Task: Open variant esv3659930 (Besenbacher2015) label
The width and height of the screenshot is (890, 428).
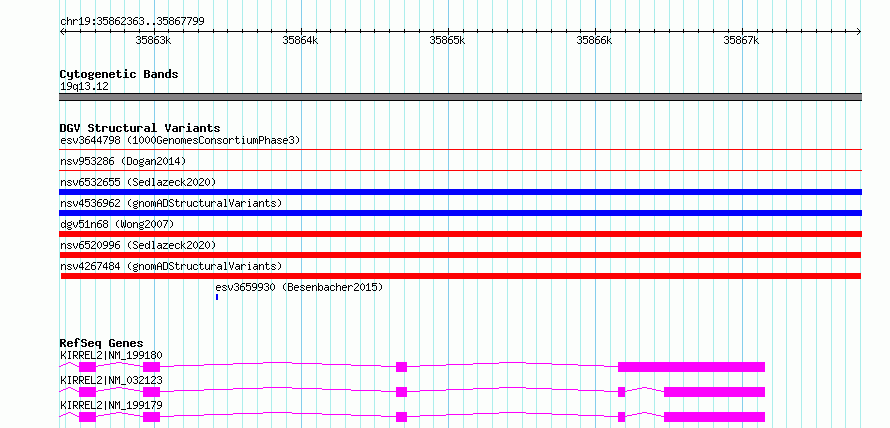Action: click(299, 287)
